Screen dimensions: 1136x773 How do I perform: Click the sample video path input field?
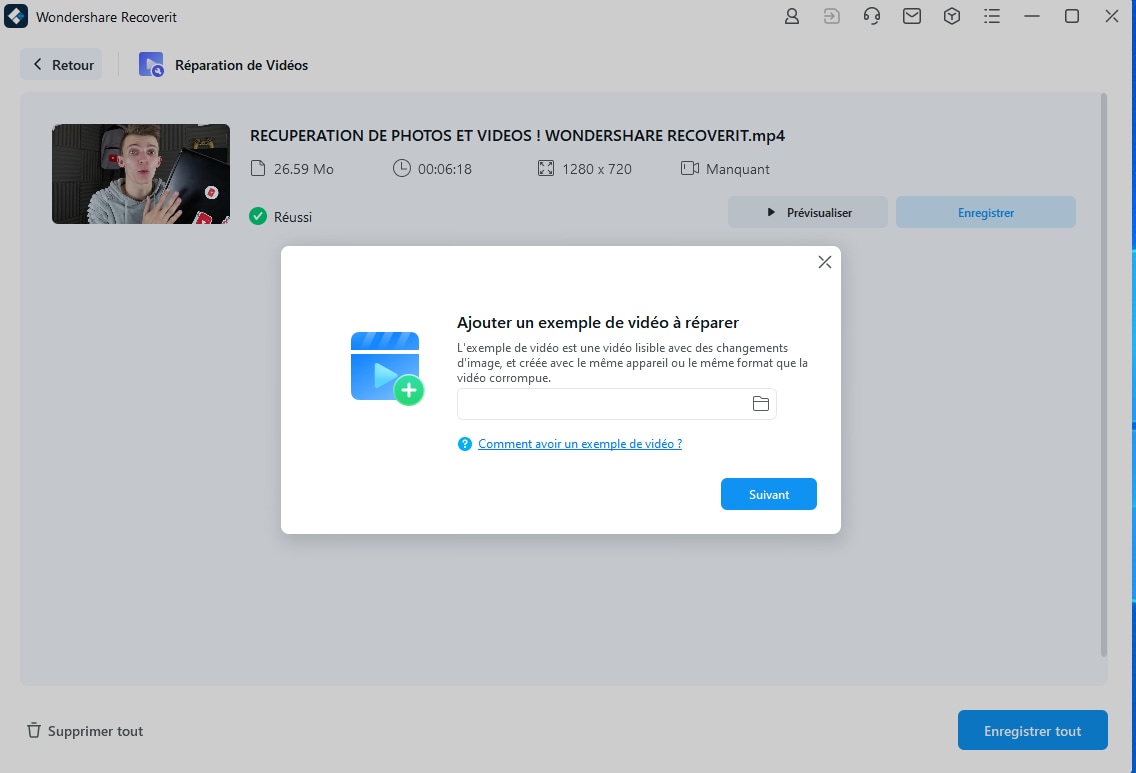pyautogui.click(x=617, y=404)
